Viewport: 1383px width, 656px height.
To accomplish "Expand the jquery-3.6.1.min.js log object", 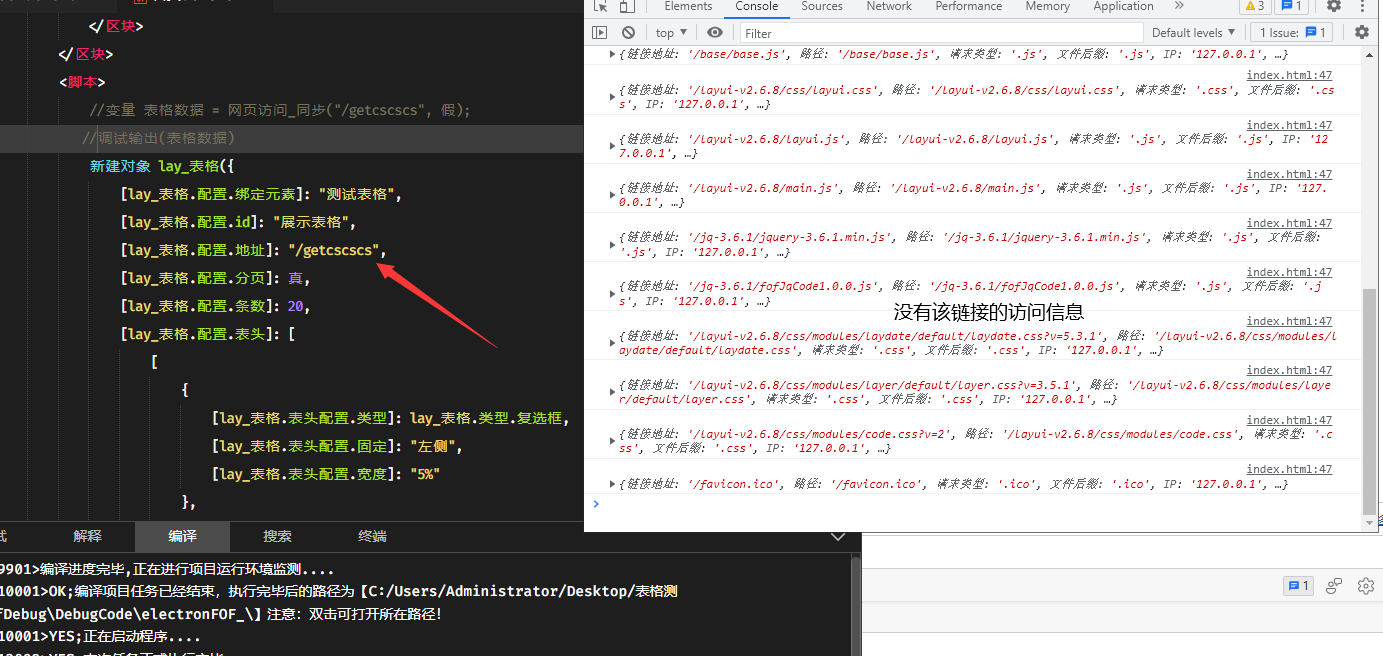I will click(x=613, y=244).
